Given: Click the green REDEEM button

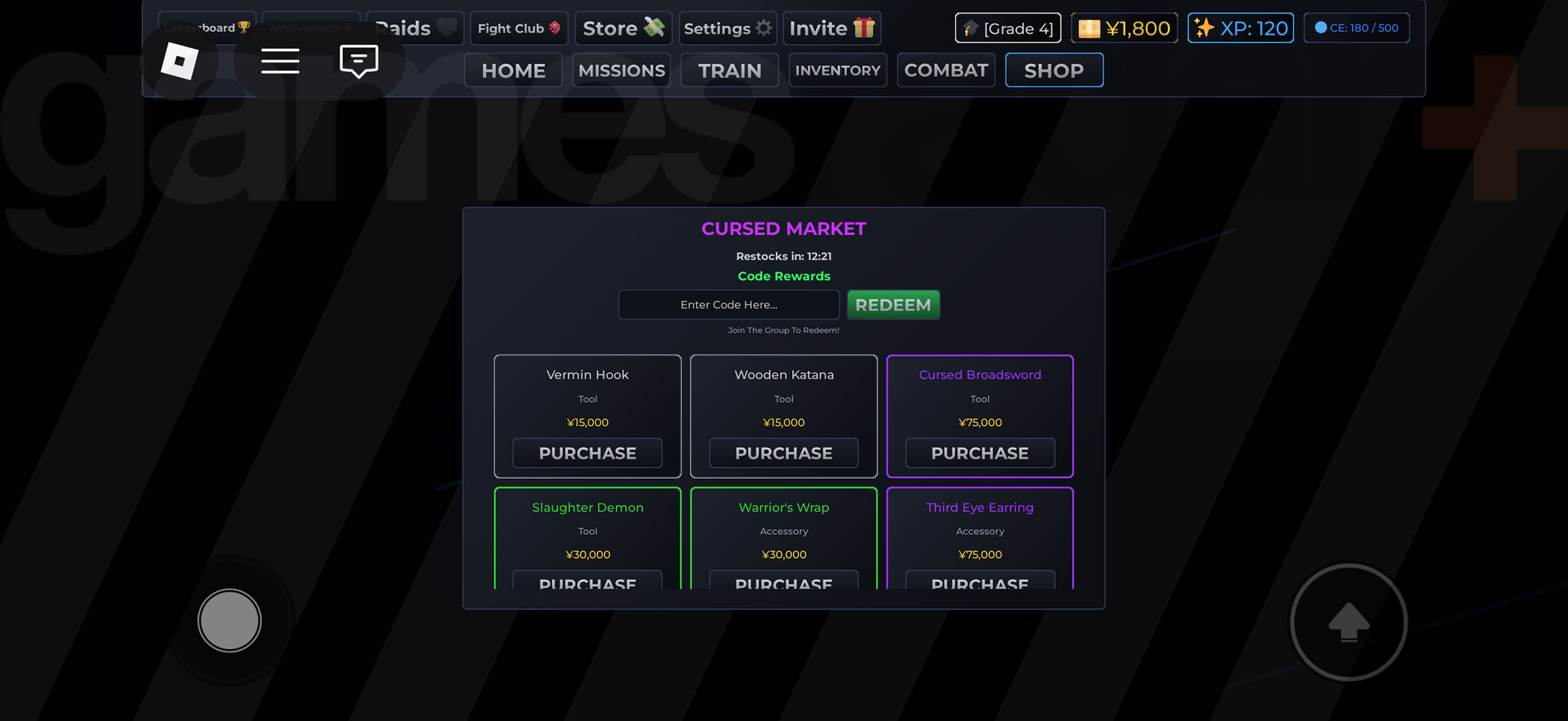Looking at the screenshot, I should click(x=893, y=304).
